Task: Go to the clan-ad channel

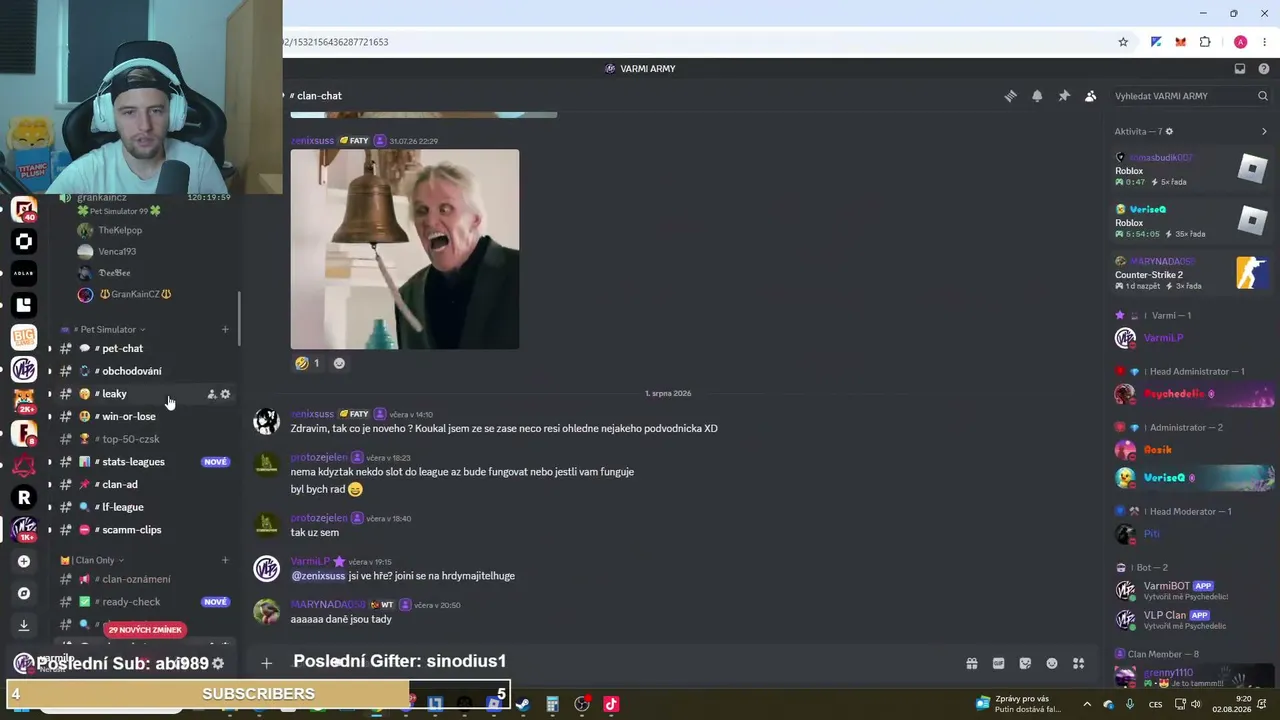Action: pos(146,484)
